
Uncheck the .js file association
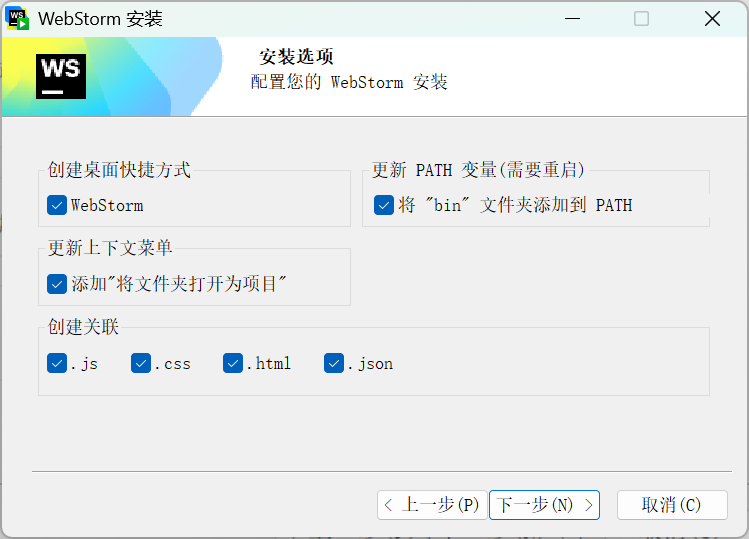57,364
